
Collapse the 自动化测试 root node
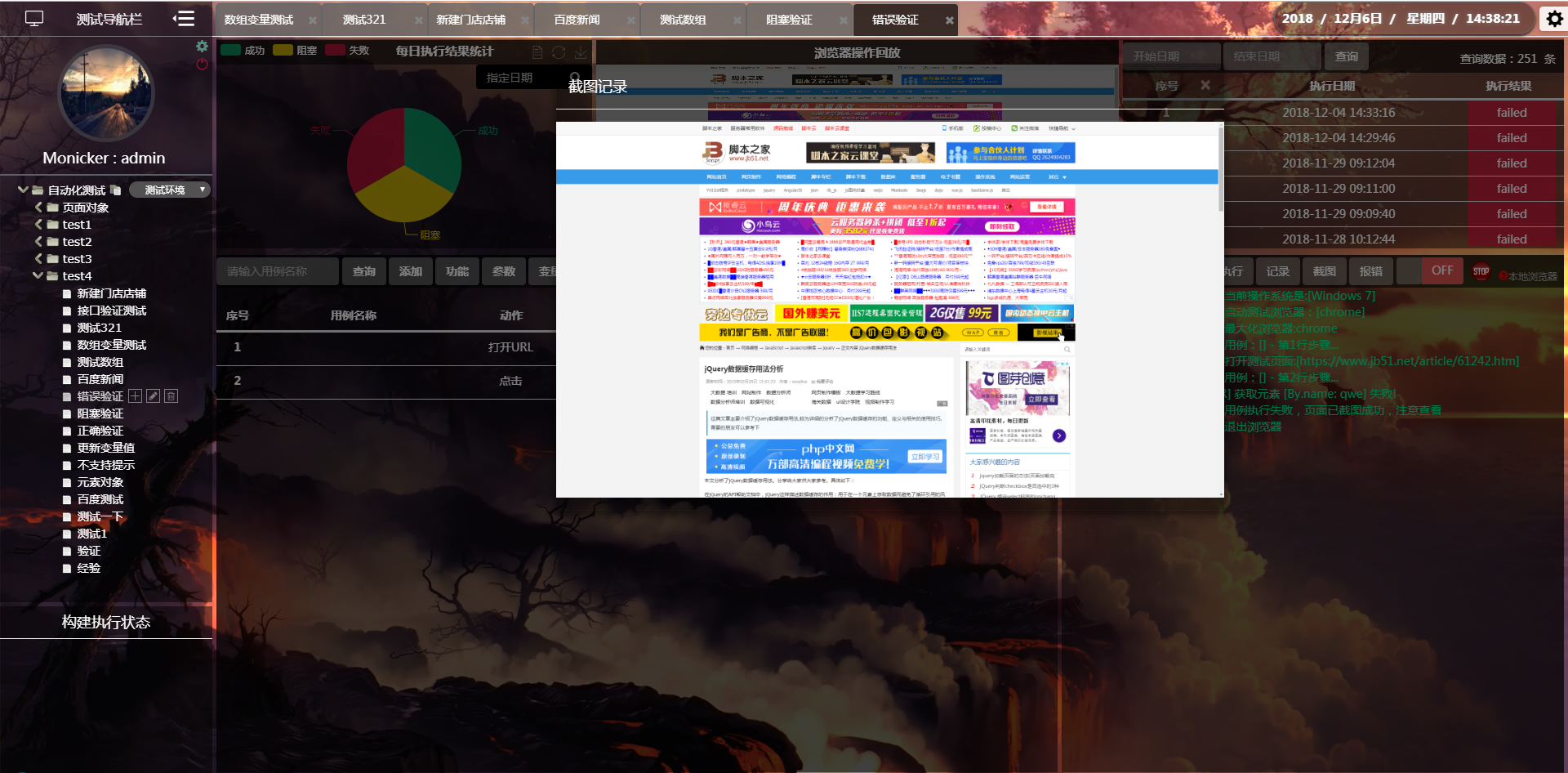tap(23, 190)
